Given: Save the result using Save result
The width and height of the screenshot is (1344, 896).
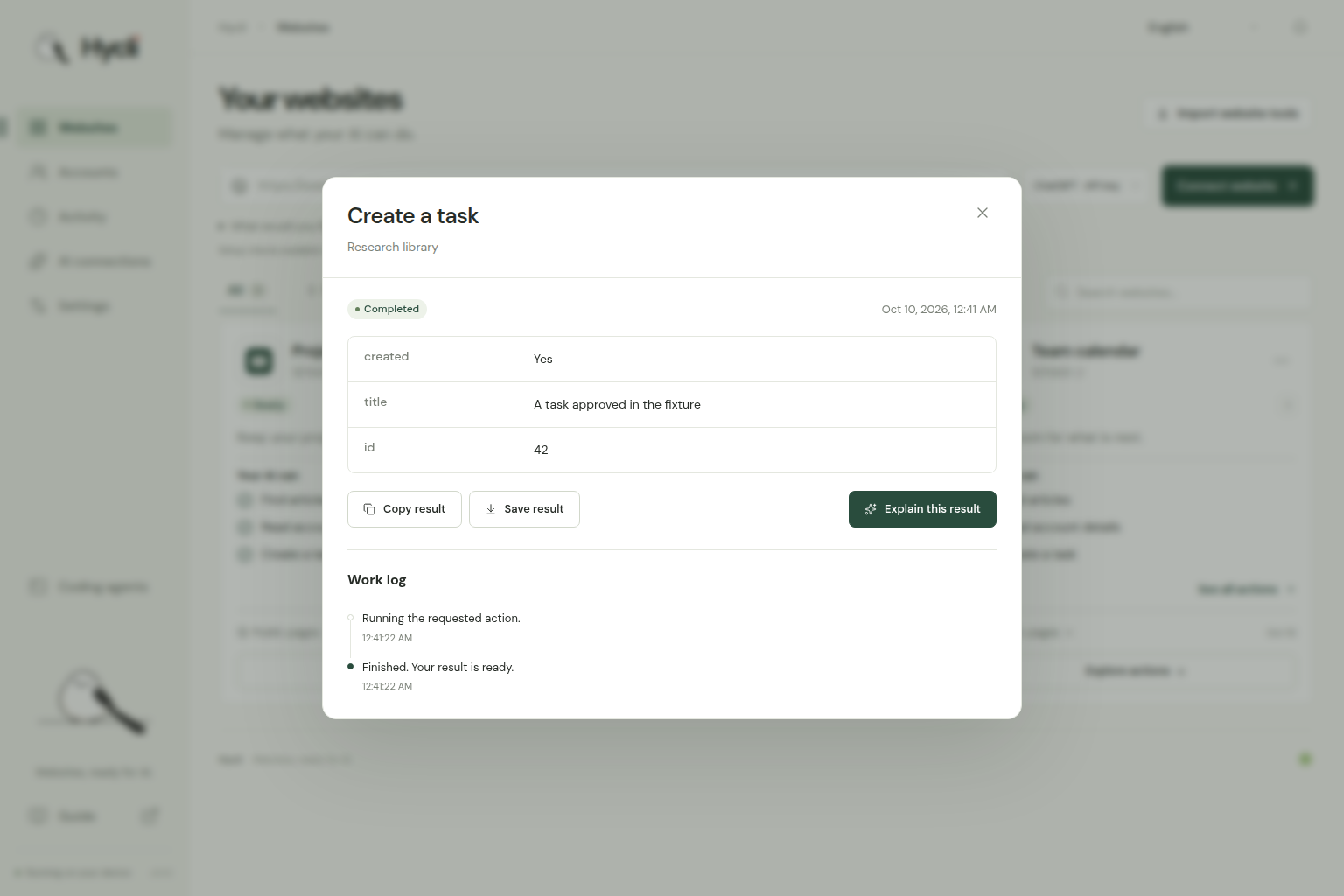Looking at the screenshot, I should [x=524, y=509].
